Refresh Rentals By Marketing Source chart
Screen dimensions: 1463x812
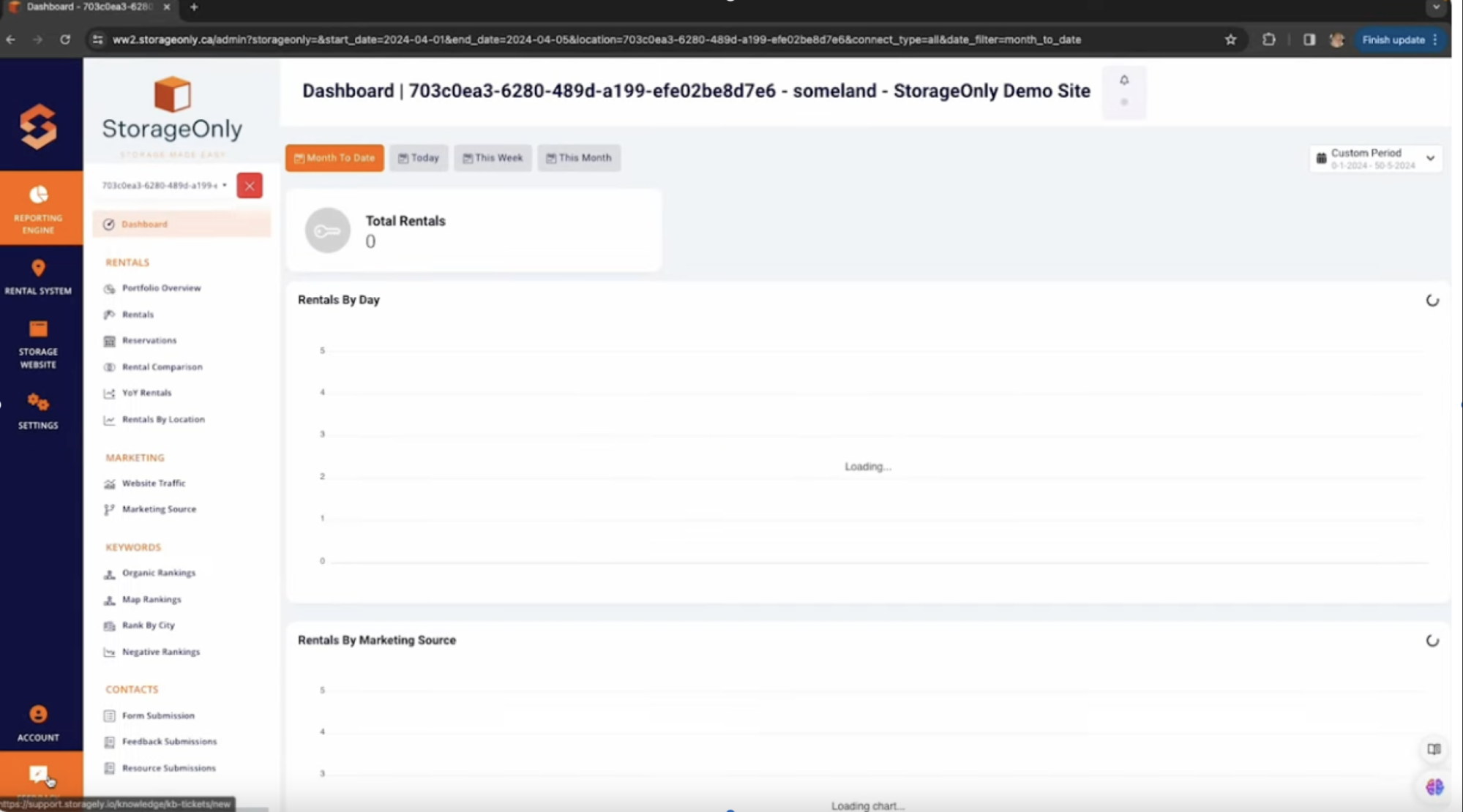[x=1432, y=641]
